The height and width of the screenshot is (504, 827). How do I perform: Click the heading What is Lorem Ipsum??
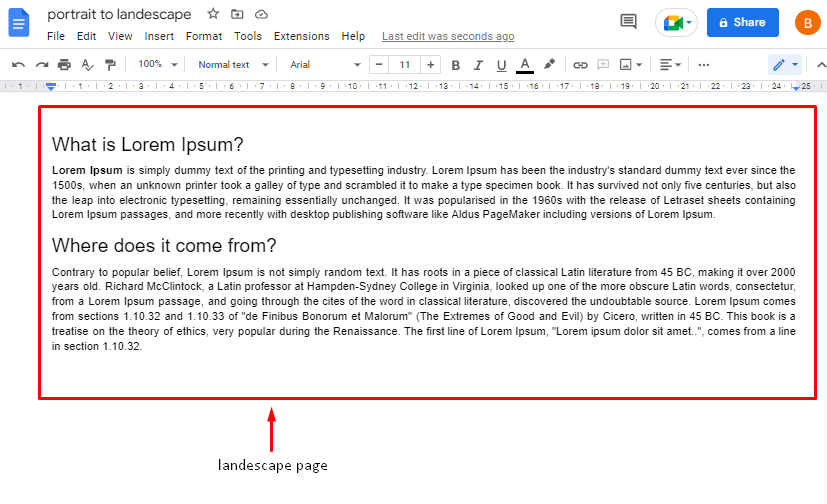(148, 144)
